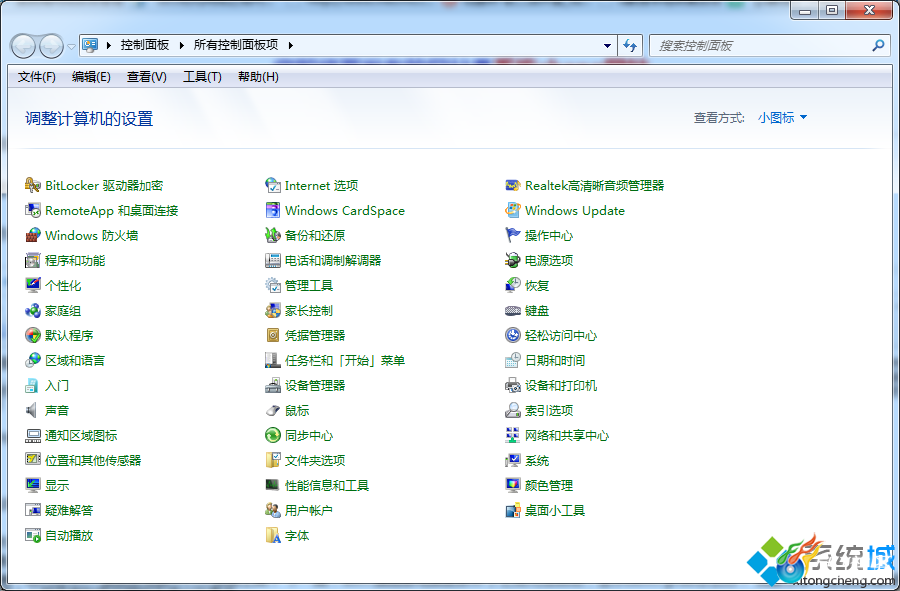Click the 桌面小工具 icon
The image size is (900, 591).
pyautogui.click(x=513, y=510)
